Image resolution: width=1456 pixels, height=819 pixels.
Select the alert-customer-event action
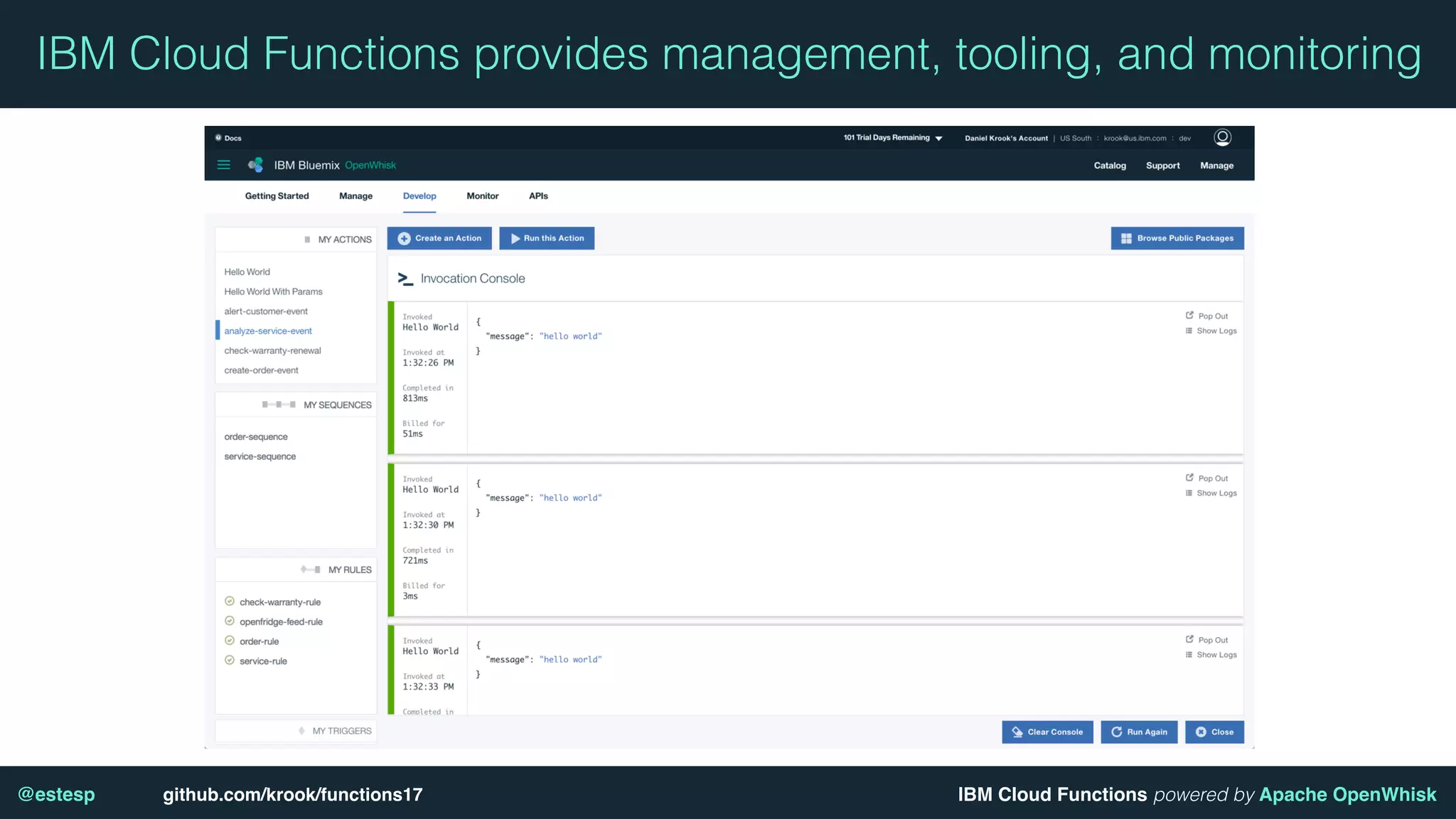pos(266,311)
